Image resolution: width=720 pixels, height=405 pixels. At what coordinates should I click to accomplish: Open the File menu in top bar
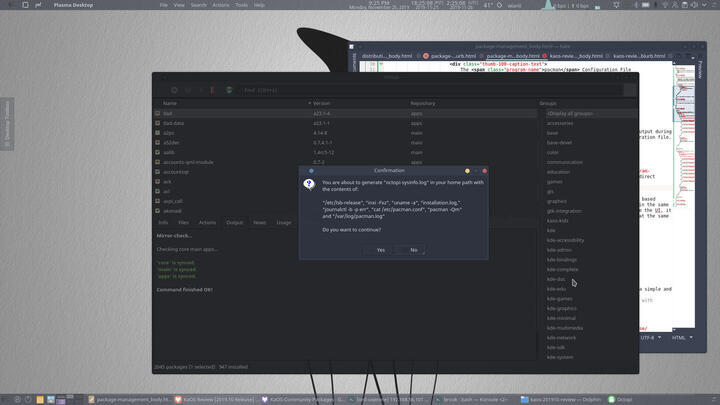tap(163, 5)
